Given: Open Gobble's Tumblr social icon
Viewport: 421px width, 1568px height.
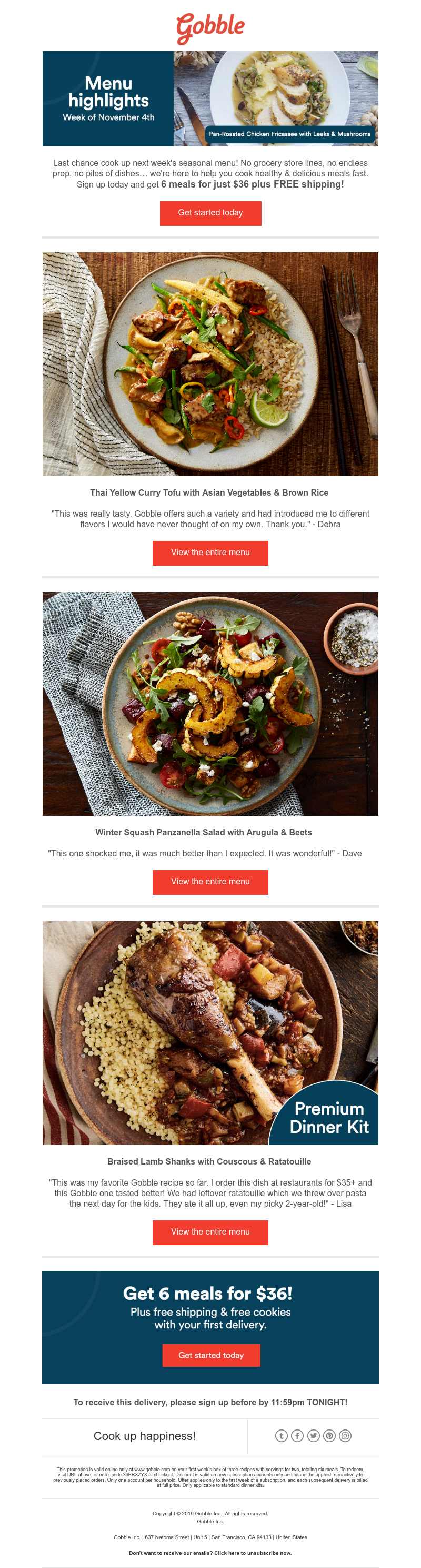Looking at the screenshot, I should pos(281,1436).
